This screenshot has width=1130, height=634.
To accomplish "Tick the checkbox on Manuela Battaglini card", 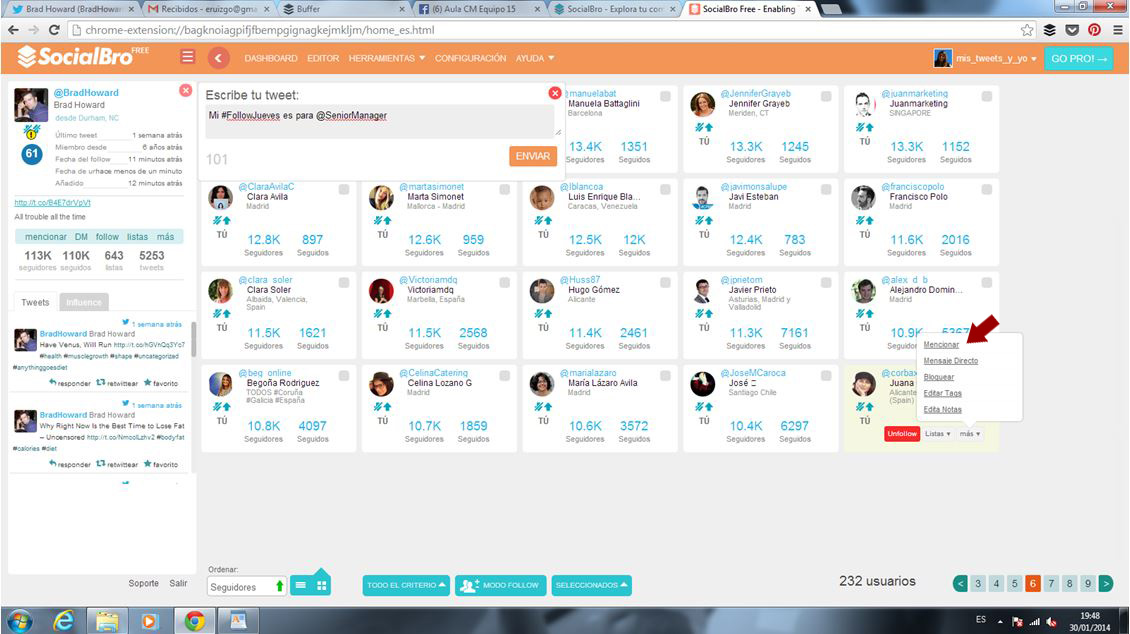I will coord(665,96).
